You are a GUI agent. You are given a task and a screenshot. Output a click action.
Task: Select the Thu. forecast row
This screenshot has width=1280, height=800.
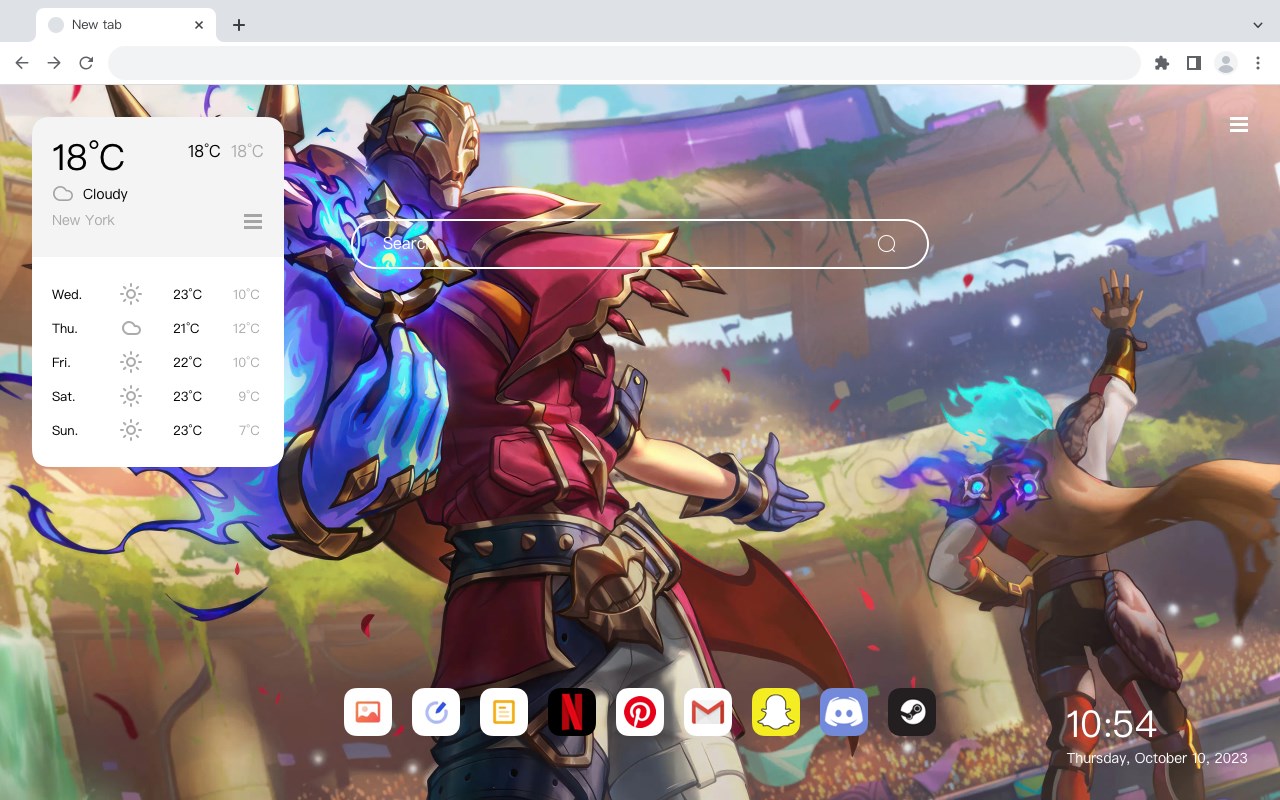pyautogui.click(x=158, y=328)
